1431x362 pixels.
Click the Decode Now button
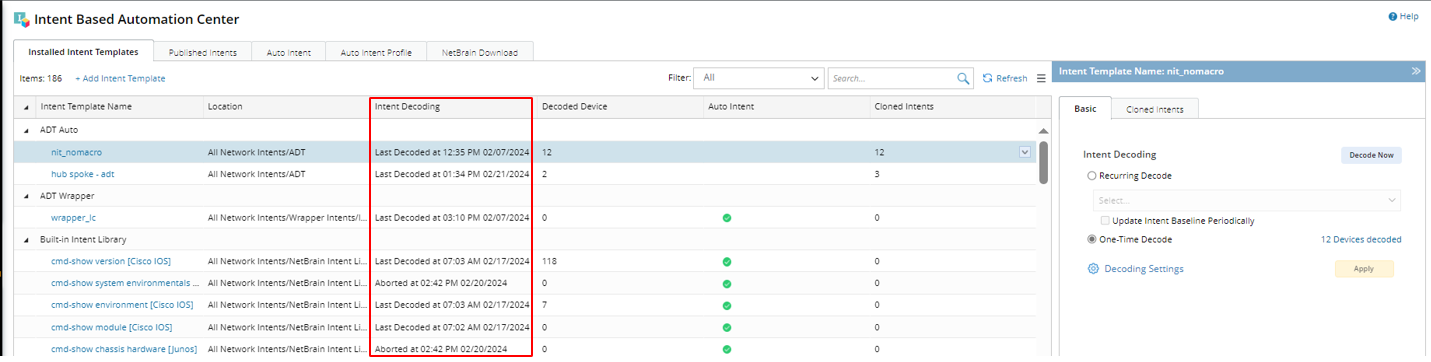coord(1371,155)
